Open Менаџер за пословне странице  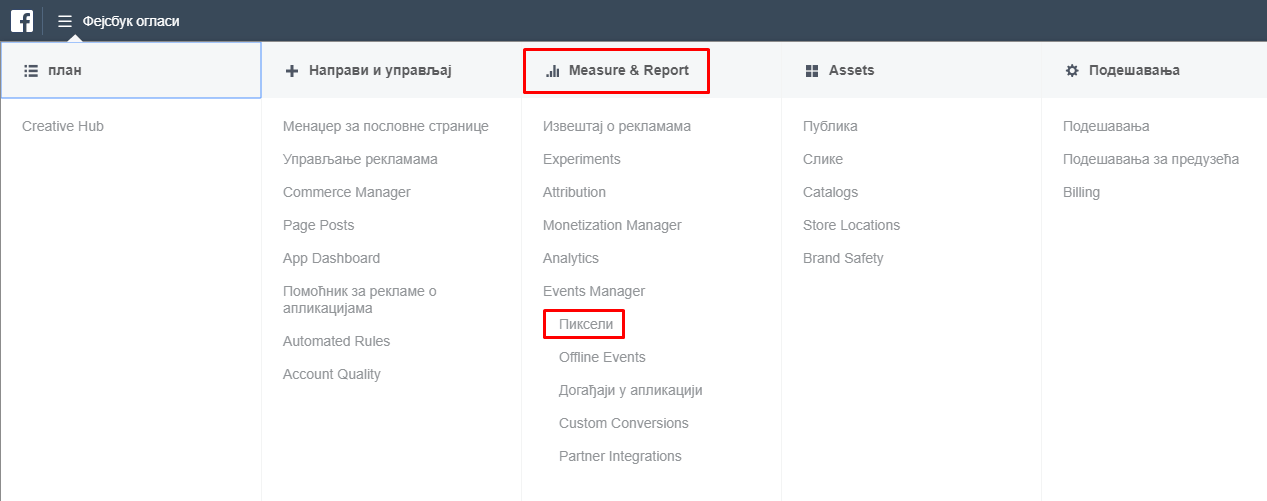click(386, 126)
